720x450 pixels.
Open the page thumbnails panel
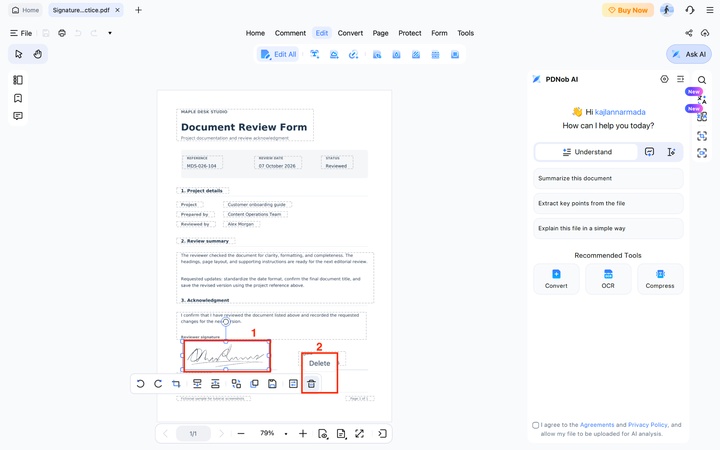click(x=18, y=80)
